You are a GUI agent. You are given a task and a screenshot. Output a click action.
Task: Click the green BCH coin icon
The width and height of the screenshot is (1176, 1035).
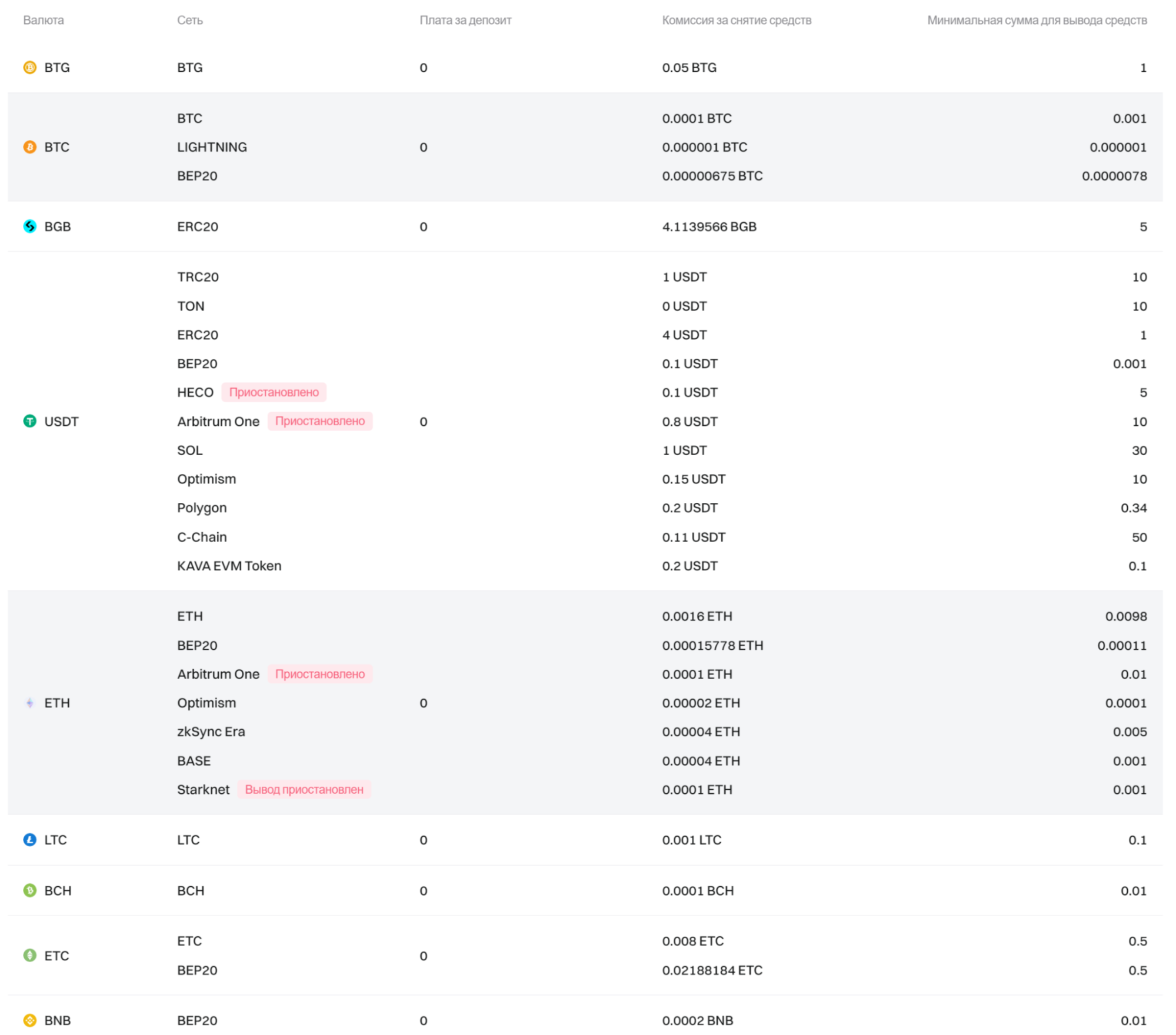(x=29, y=890)
